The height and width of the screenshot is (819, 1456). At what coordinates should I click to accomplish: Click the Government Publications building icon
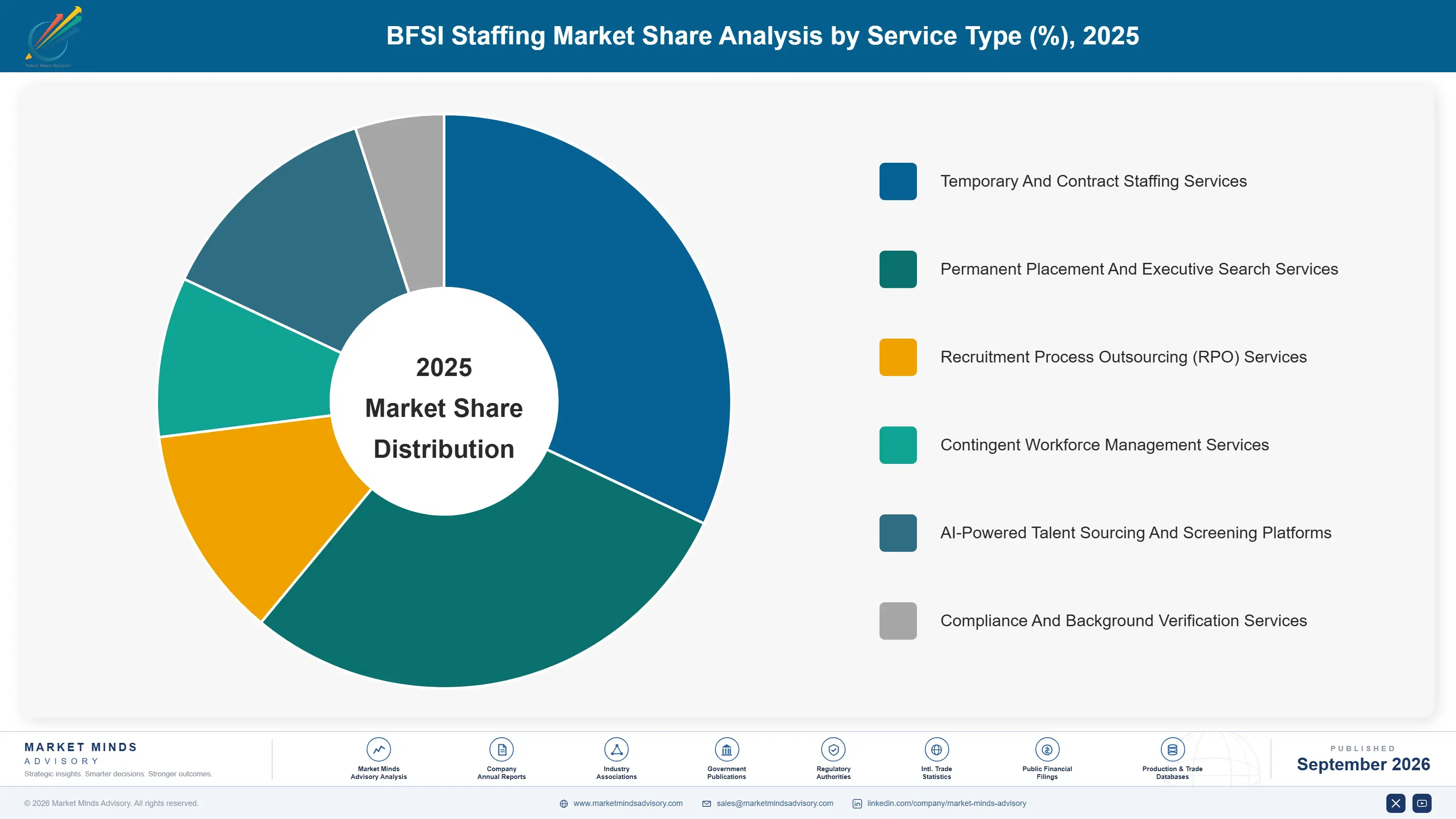click(x=726, y=749)
